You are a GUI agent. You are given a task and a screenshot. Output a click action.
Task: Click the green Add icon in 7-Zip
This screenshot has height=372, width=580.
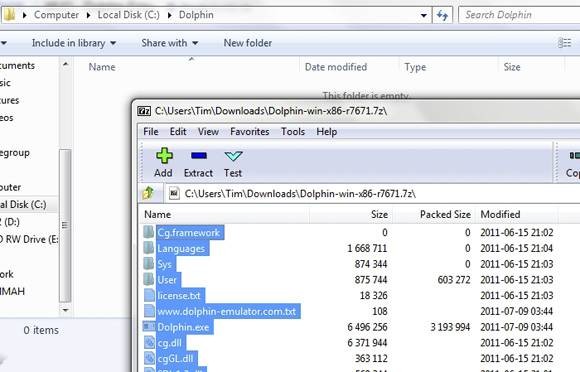point(164,156)
